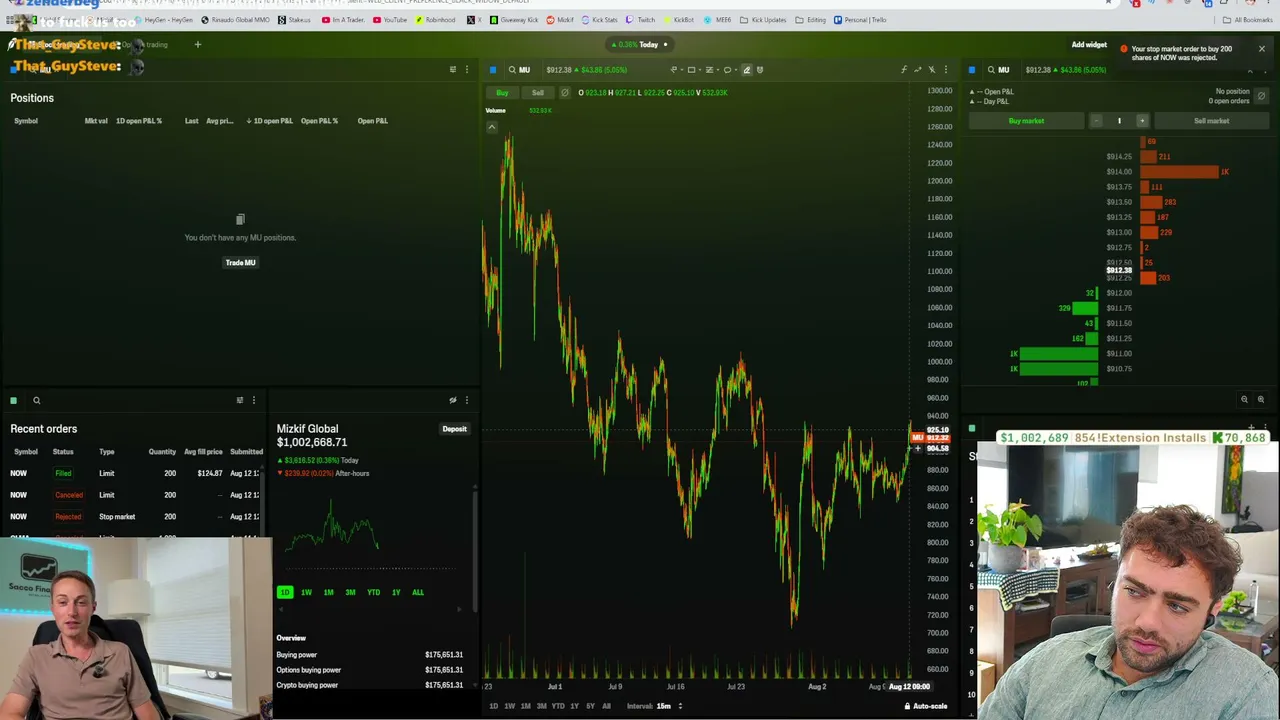Image resolution: width=1280 pixels, height=720 pixels.
Task: Add a new layout tab with plus icon
Action: [x=198, y=44]
